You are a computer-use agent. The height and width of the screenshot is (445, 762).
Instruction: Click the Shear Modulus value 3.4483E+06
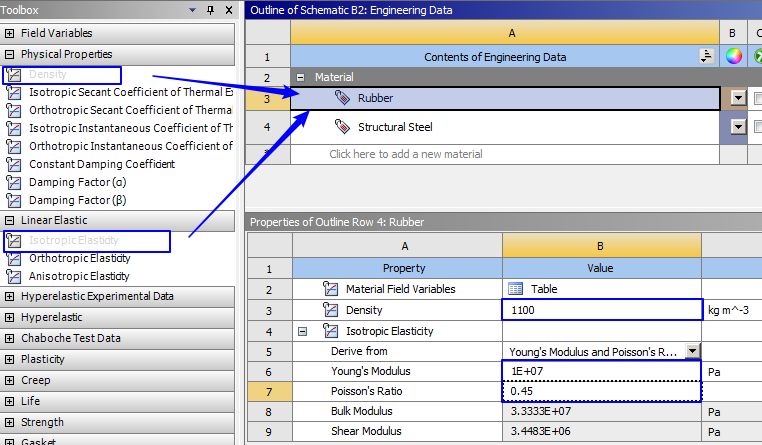pyautogui.click(x=602, y=431)
